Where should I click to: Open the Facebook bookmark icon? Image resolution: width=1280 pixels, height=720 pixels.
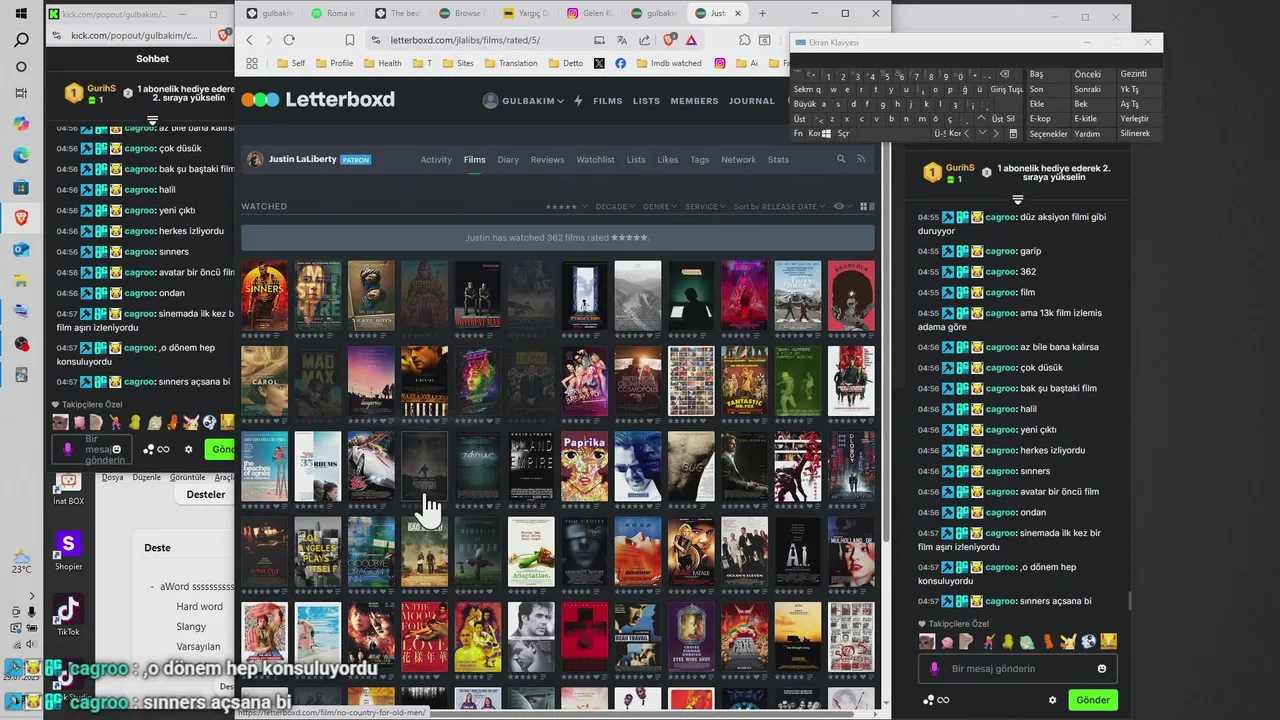coord(621,63)
